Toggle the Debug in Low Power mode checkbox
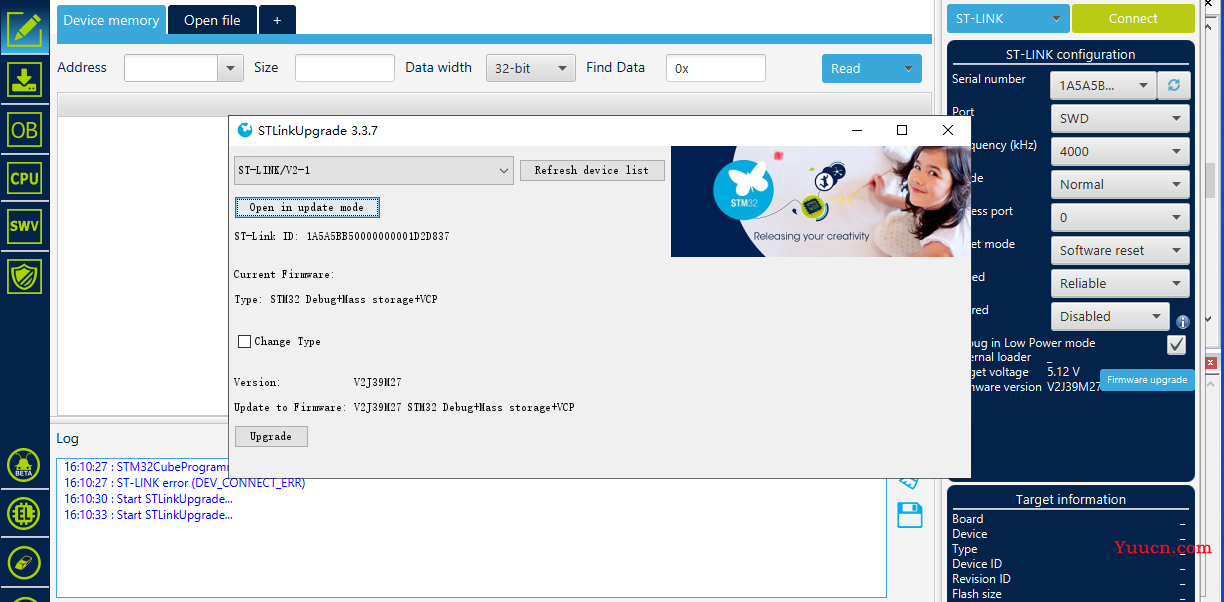The width and height of the screenshot is (1224, 602). pos(1177,344)
